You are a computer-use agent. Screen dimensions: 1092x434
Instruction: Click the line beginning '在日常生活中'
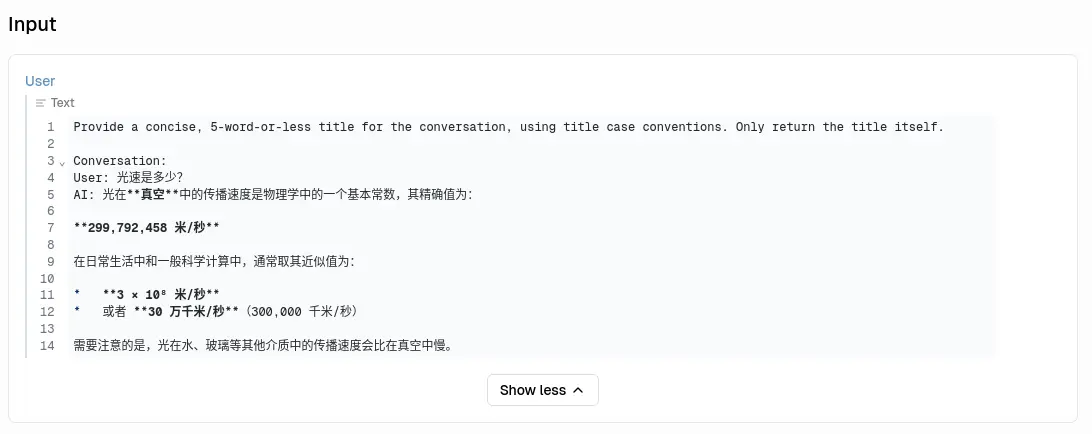click(214, 262)
